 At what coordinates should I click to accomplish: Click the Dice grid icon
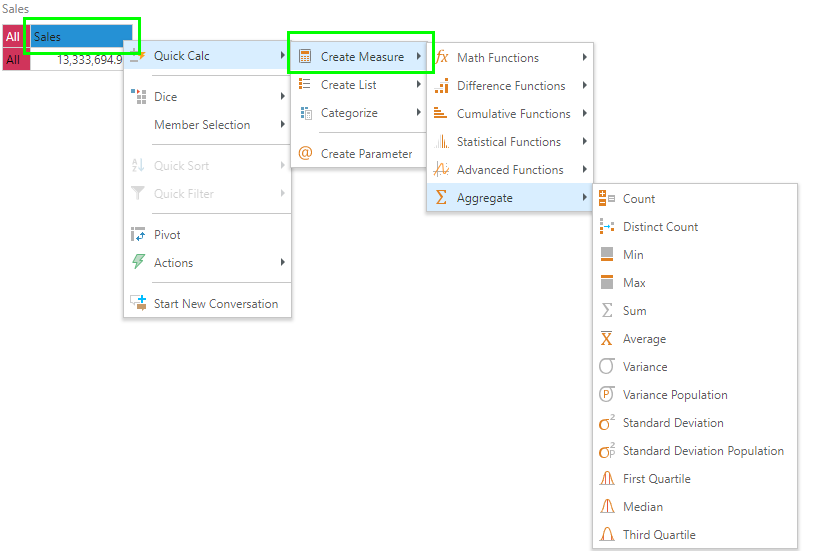[x=138, y=97]
